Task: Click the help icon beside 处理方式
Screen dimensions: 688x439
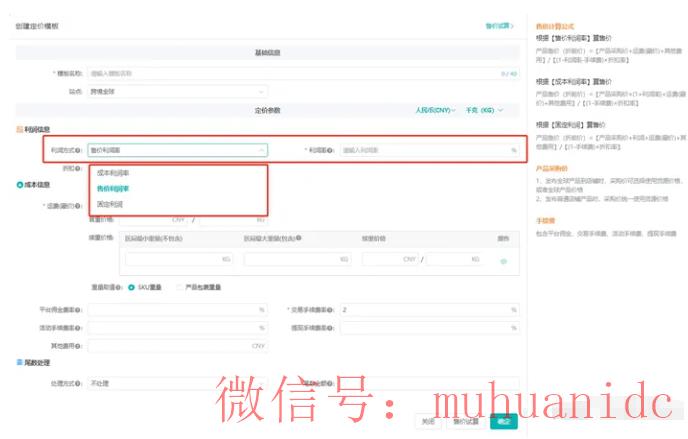Action: tap(78, 384)
